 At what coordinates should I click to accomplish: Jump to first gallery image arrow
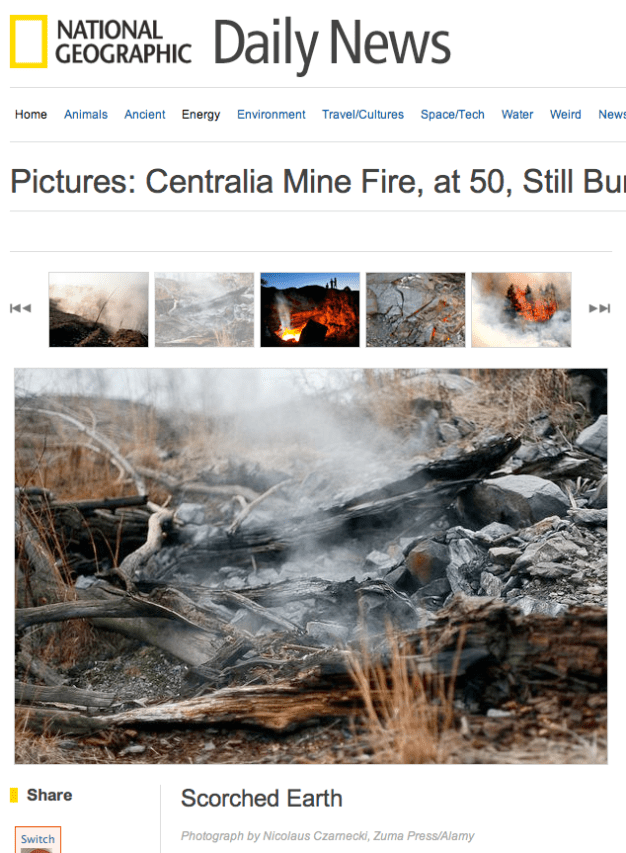point(21,308)
